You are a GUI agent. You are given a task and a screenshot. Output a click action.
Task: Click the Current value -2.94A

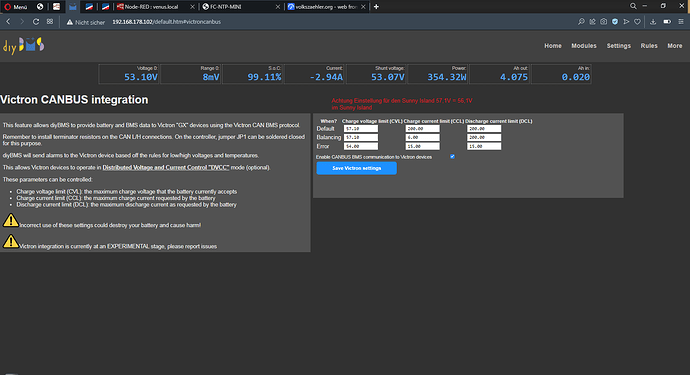326,77
